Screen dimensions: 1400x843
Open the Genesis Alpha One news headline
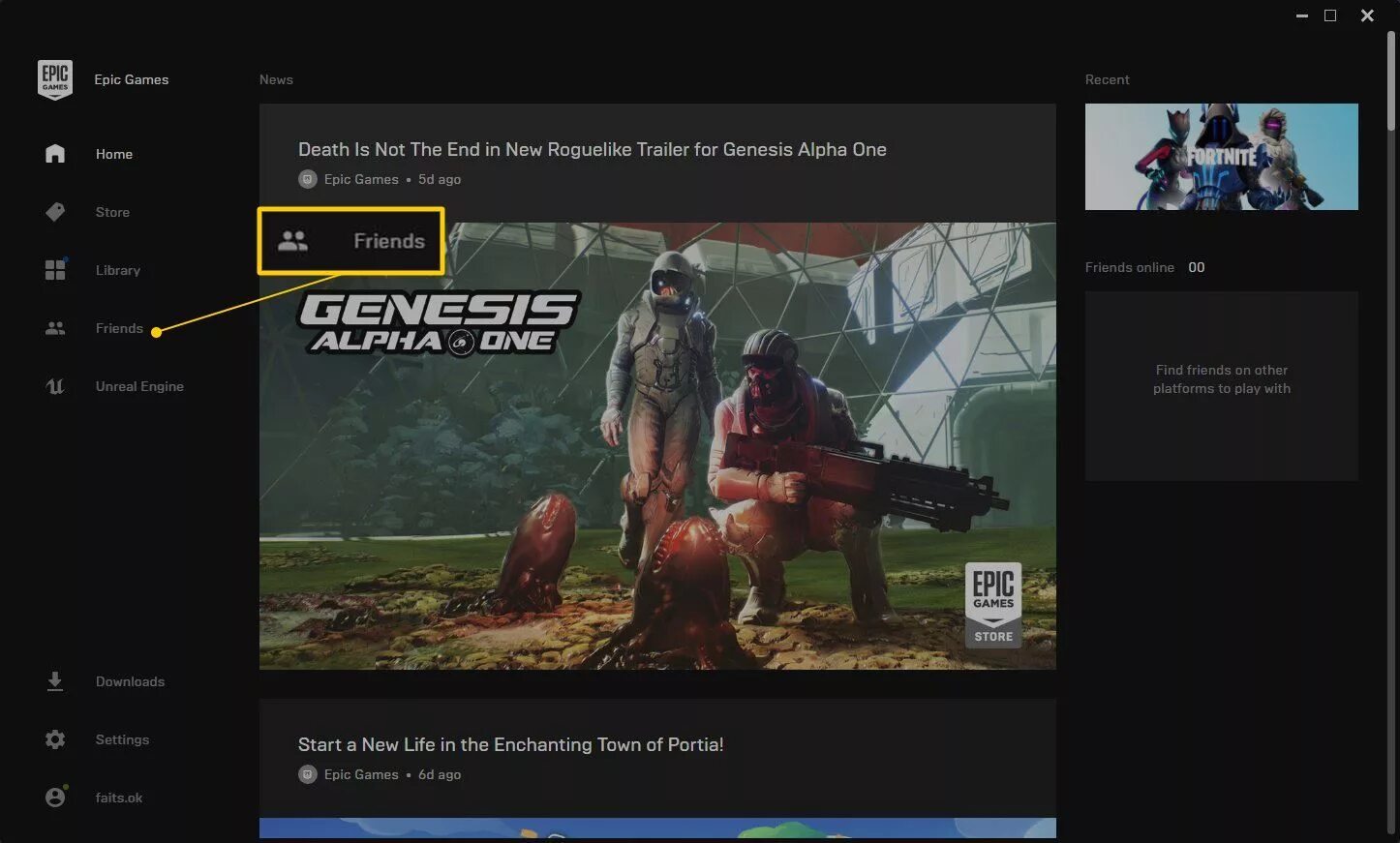point(593,149)
